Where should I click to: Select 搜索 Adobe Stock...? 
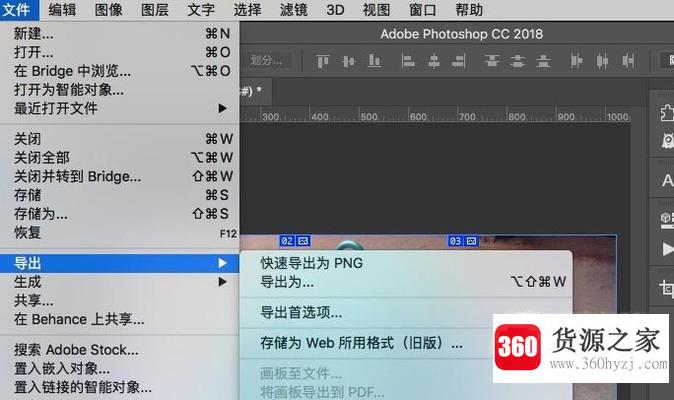(119, 350)
